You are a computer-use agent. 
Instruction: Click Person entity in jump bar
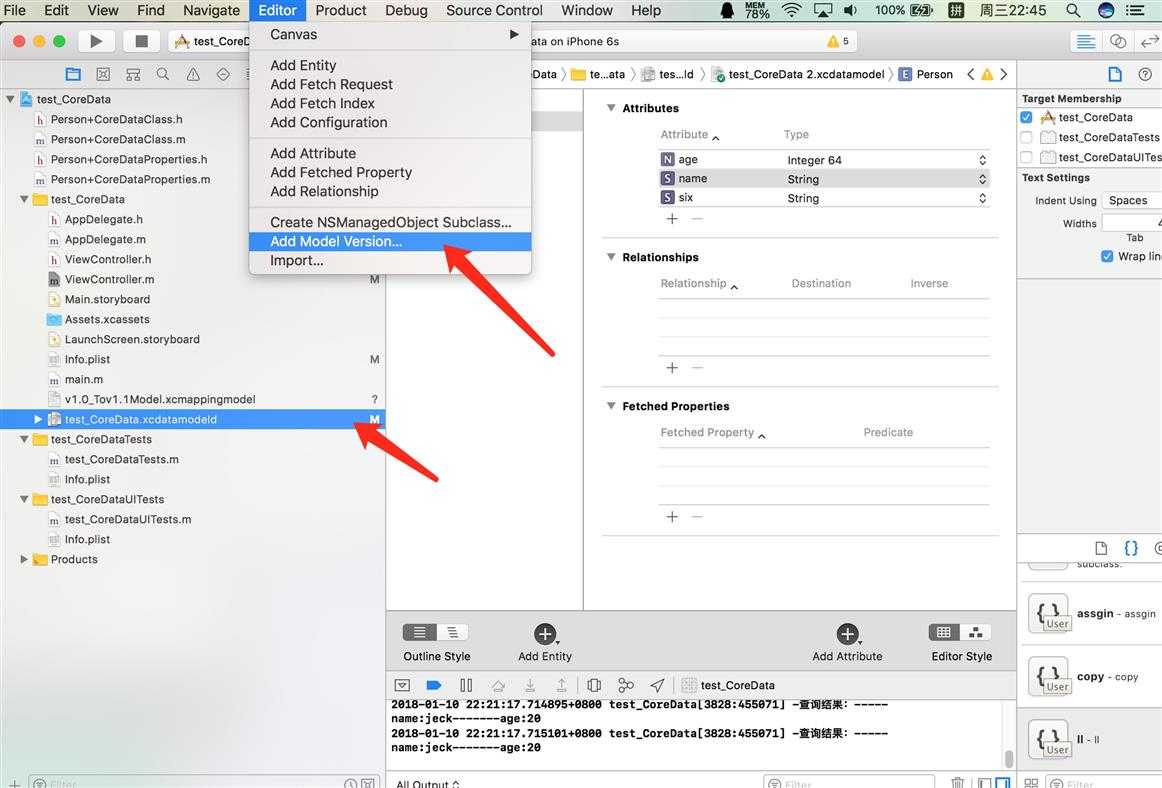coord(926,74)
